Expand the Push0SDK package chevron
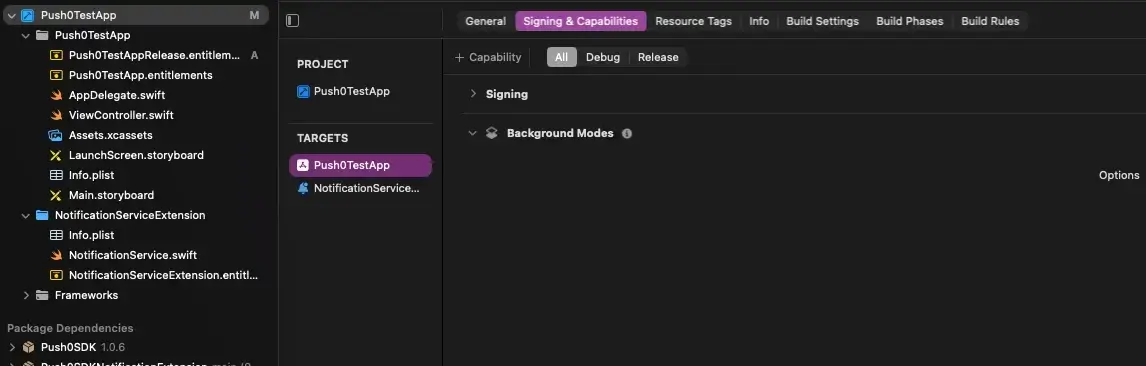This screenshot has height=366, width=1146. click(12, 347)
